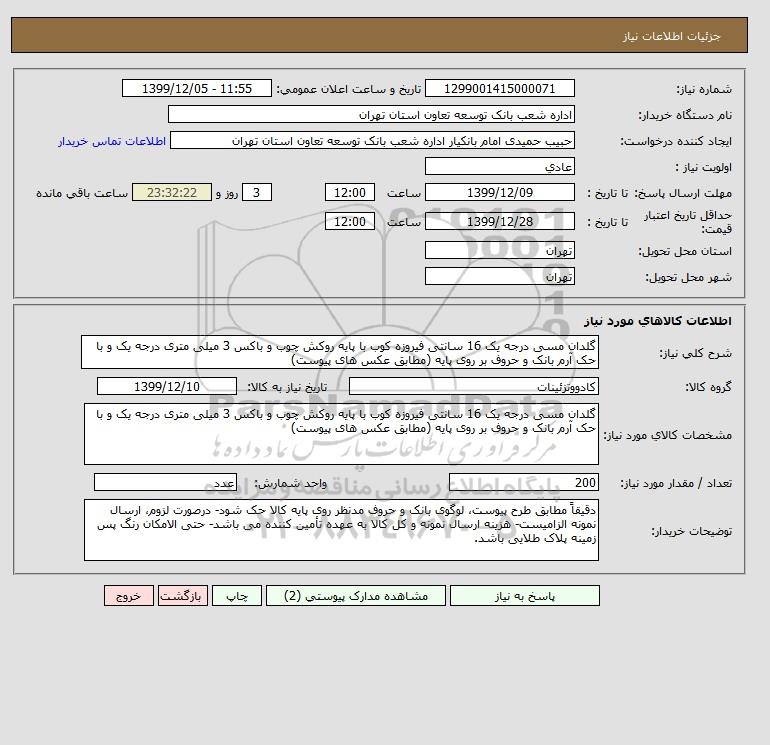770x745 pixels.
Task: Click the ساعت باقی مانده label
Action: tap(82, 193)
